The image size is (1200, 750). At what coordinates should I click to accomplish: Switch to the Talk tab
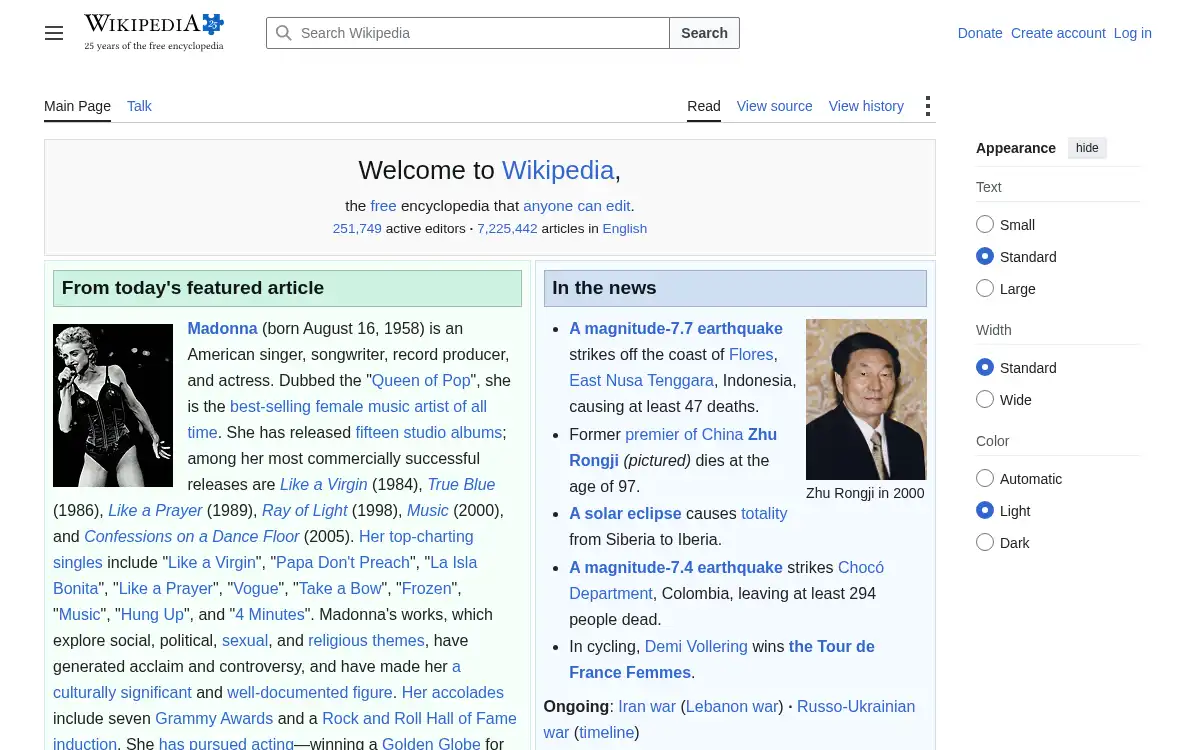(x=139, y=106)
